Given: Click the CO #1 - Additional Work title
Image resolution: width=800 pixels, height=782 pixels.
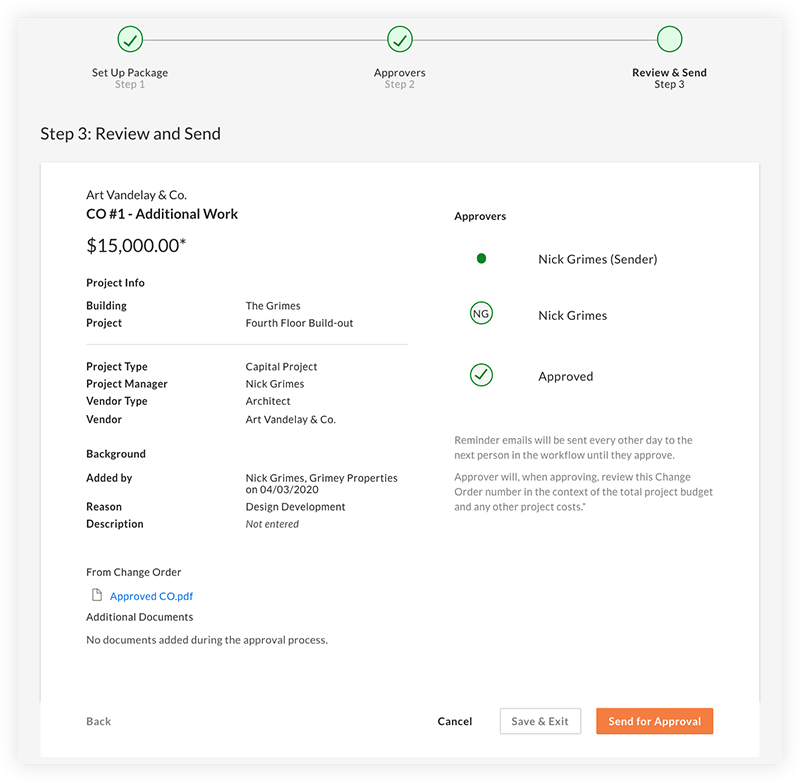Looking at the screenshot, I should (x=162, y=214).
